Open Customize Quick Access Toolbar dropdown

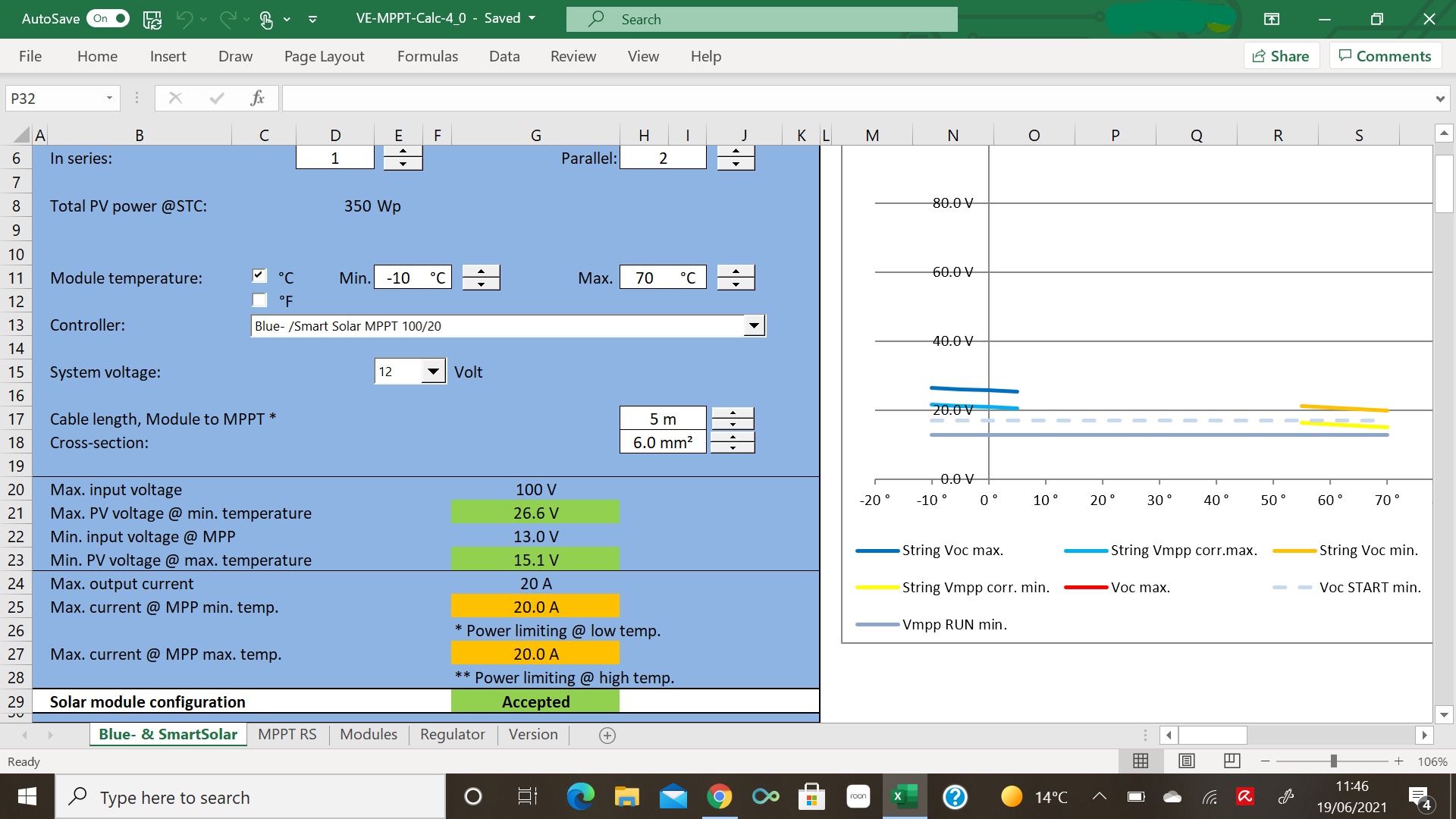click(312, 19)
